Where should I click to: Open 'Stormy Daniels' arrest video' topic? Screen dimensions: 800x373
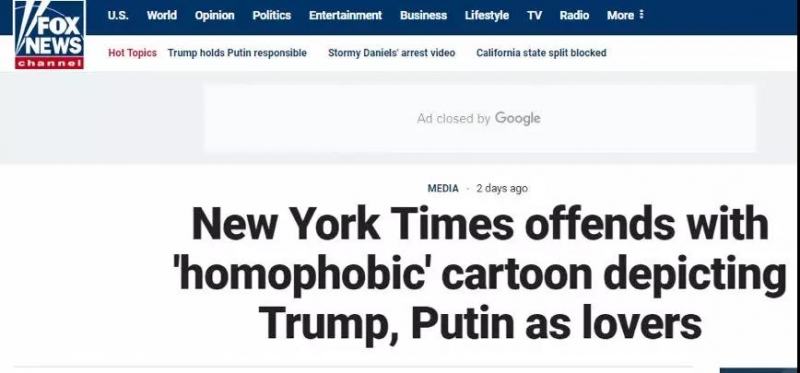point(391,53)
